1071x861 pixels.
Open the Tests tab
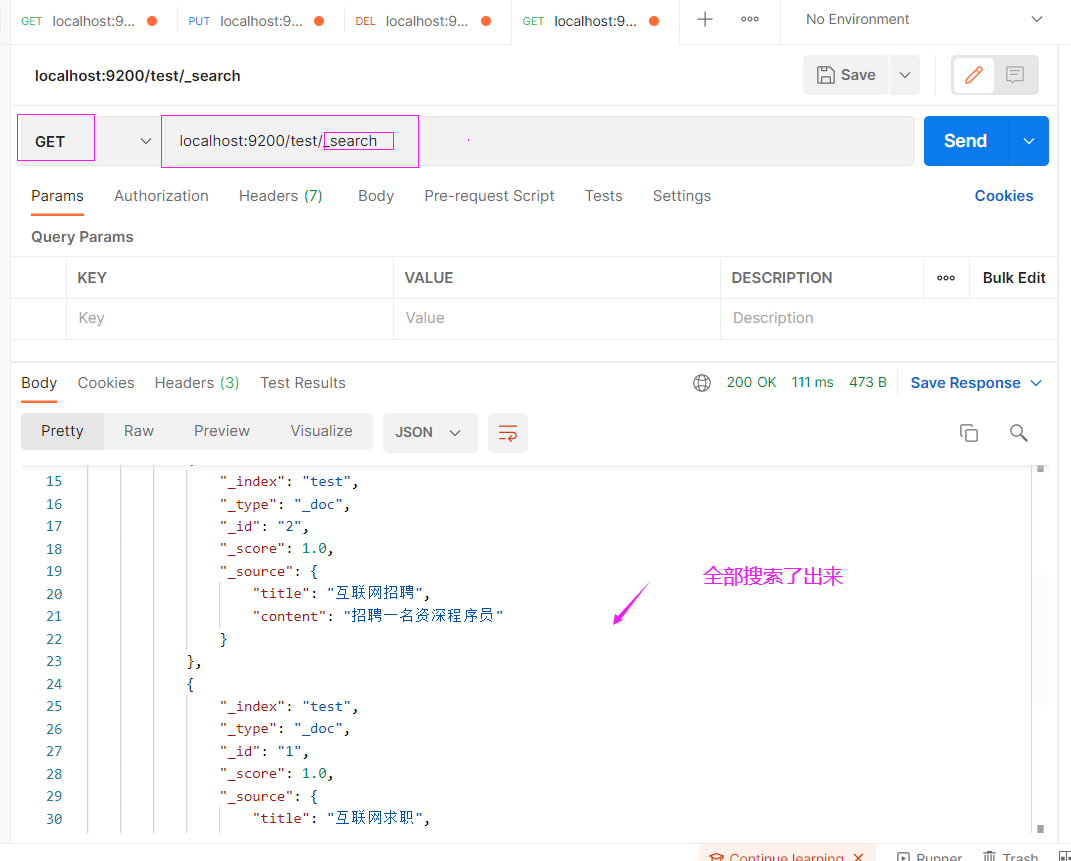(x=603, y=196)
